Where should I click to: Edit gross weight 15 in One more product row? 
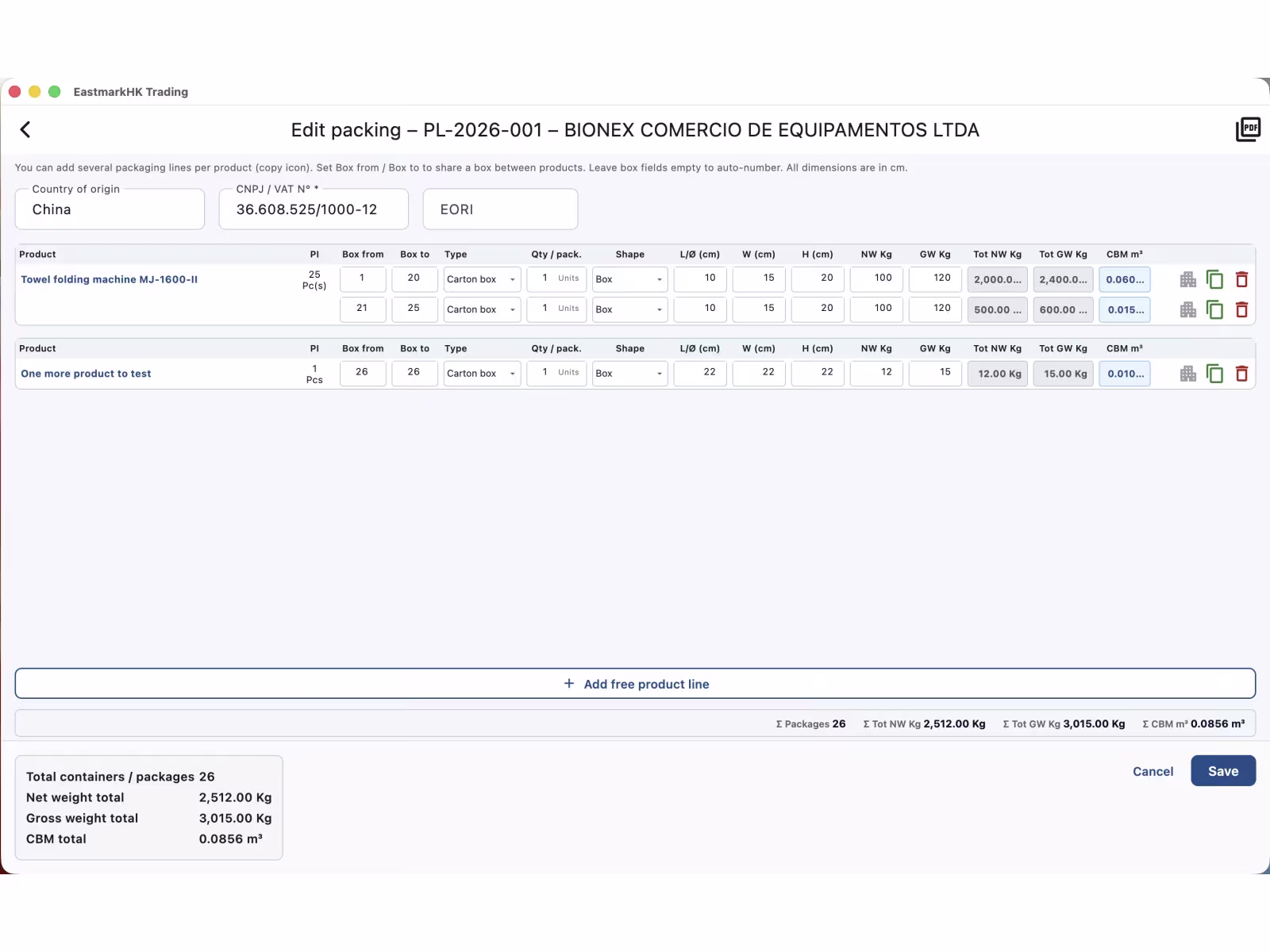tap(935, 373)
